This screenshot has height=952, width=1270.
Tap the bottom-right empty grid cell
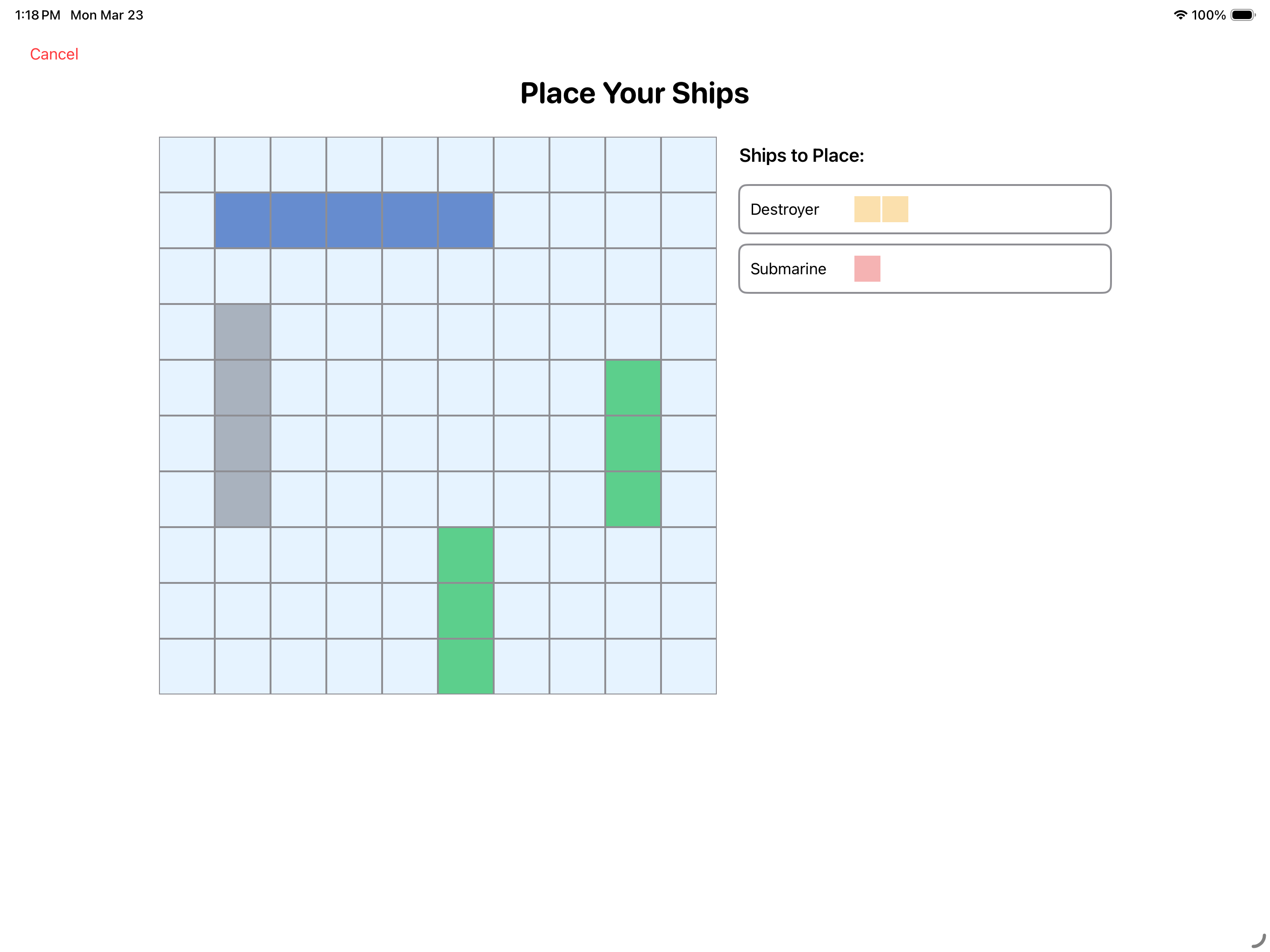coord(688,666)
